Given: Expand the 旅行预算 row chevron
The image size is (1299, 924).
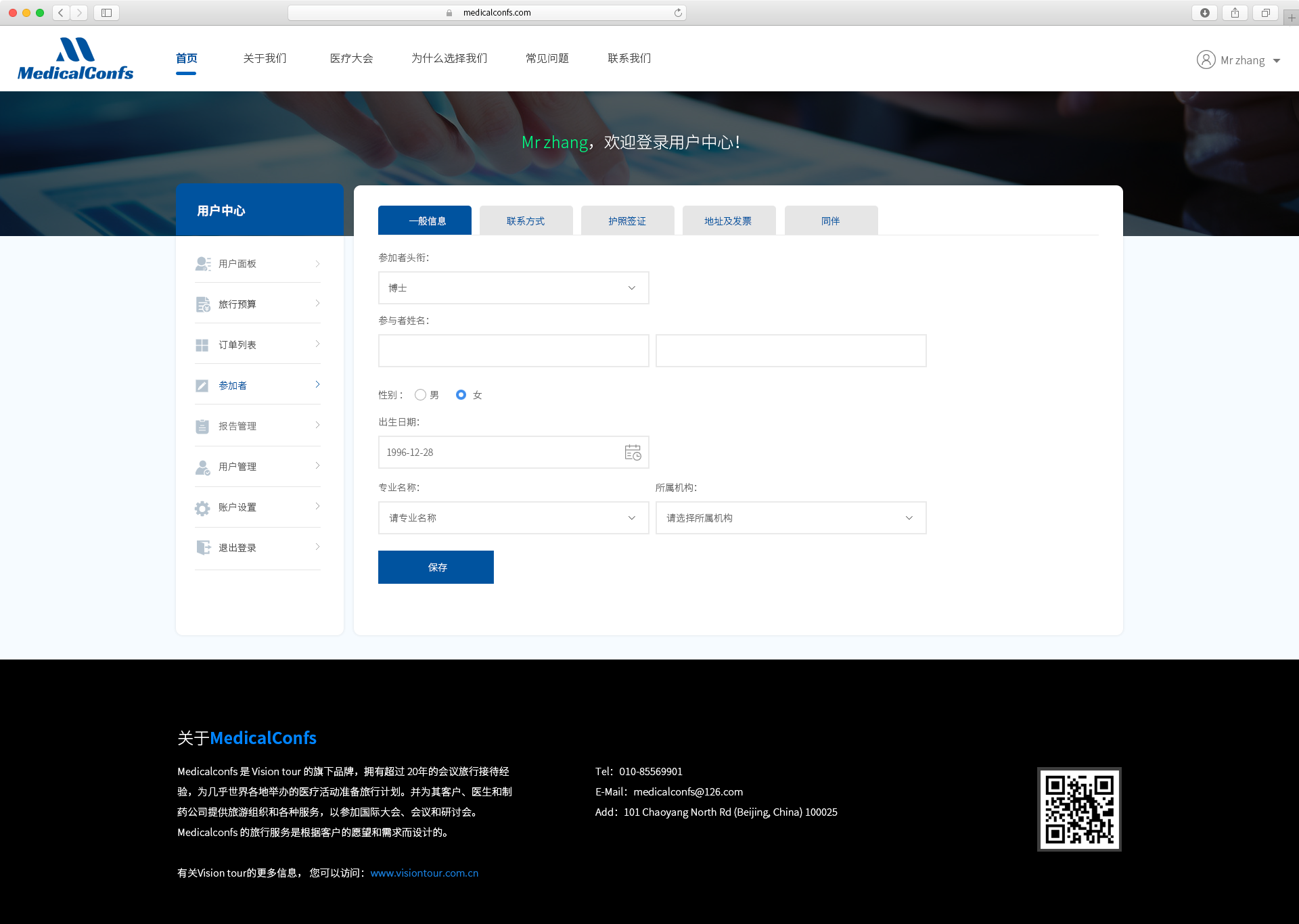Looking at the screenshot, I should (x=317, y=303).
